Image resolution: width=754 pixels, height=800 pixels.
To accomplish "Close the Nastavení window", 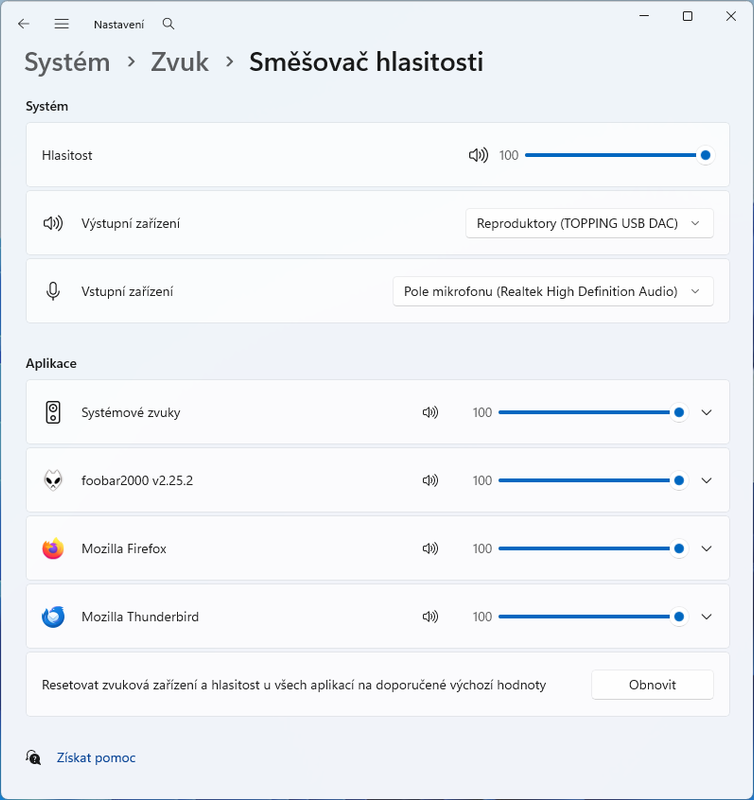I will point(731,16).
